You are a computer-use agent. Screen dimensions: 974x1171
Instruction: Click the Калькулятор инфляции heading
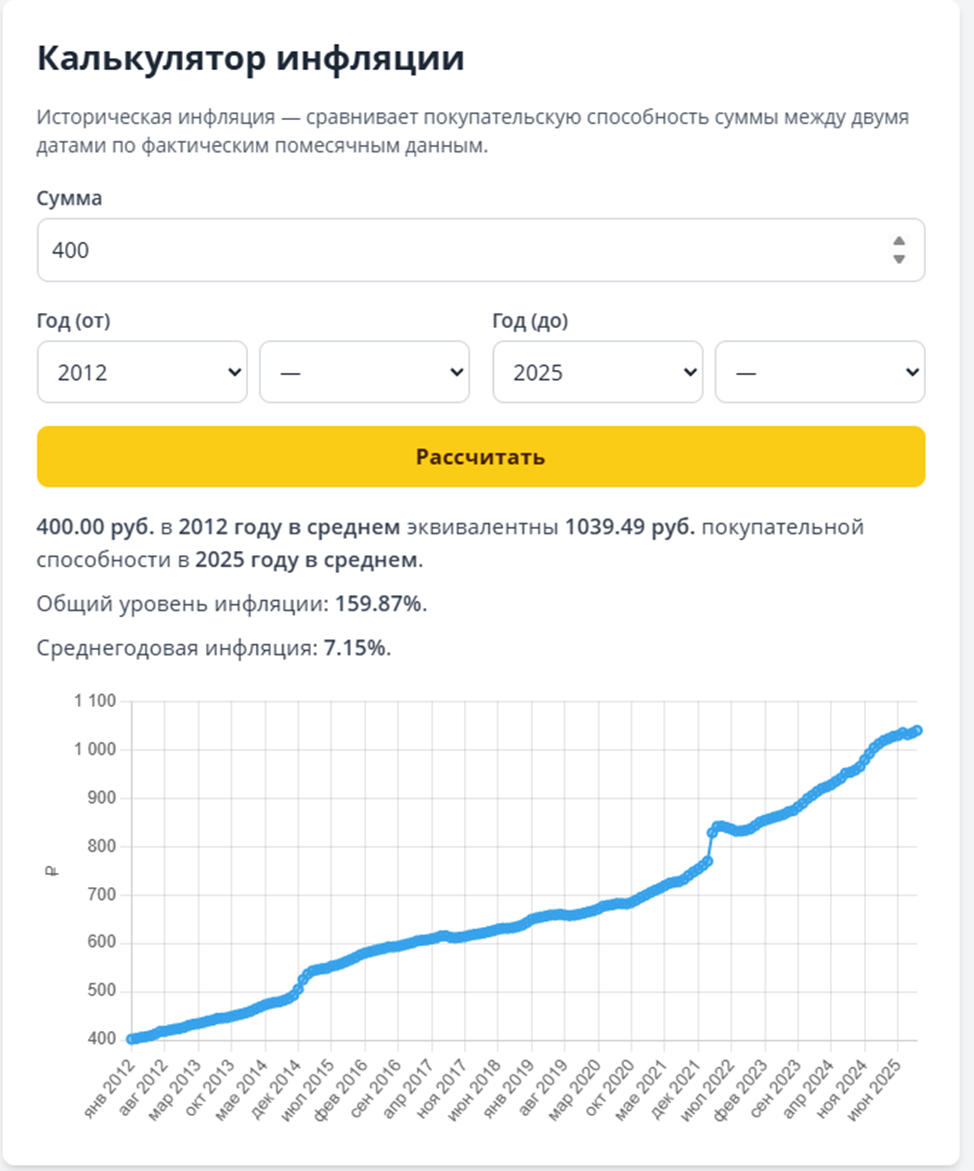(x=250, y=58)
